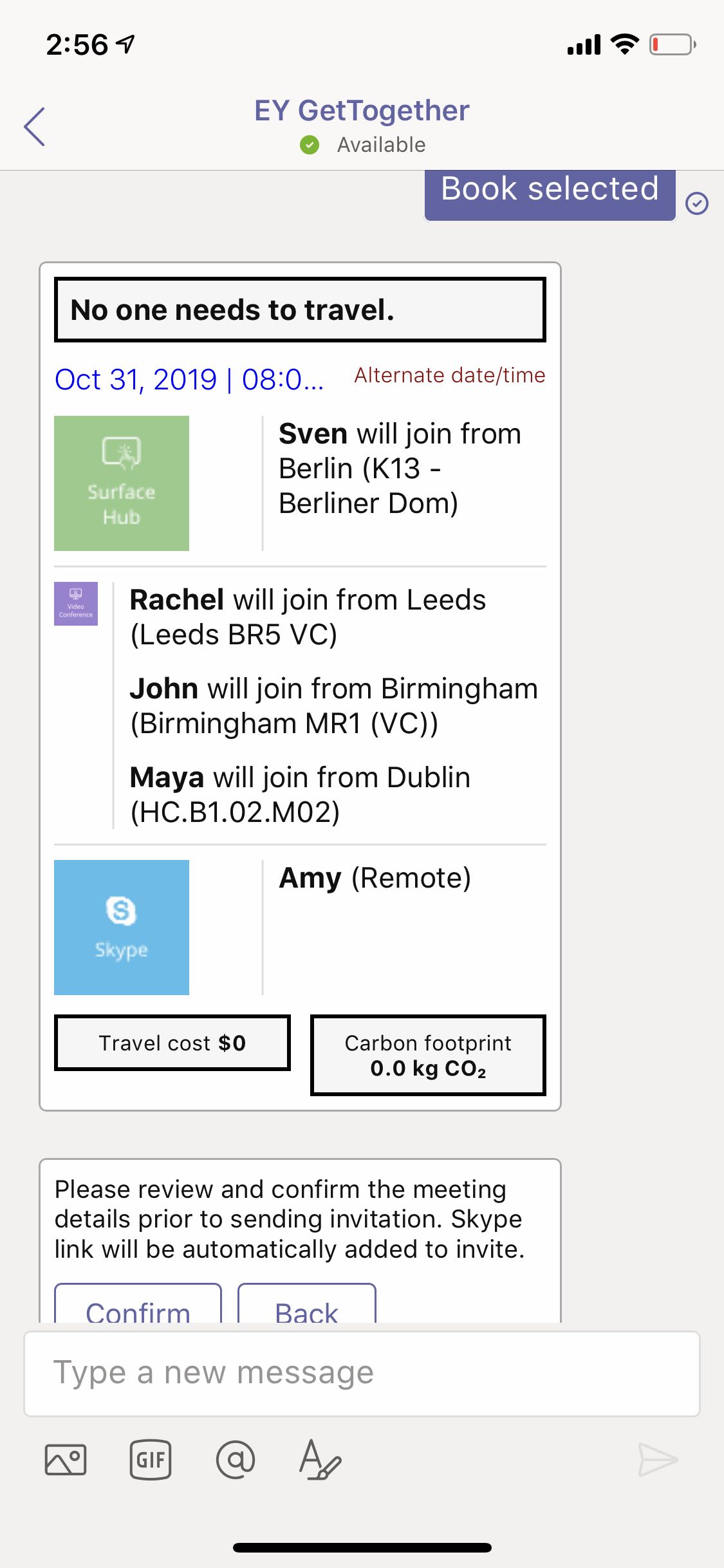
Task: Tap the Skype tile
Action: pos(122,928)
